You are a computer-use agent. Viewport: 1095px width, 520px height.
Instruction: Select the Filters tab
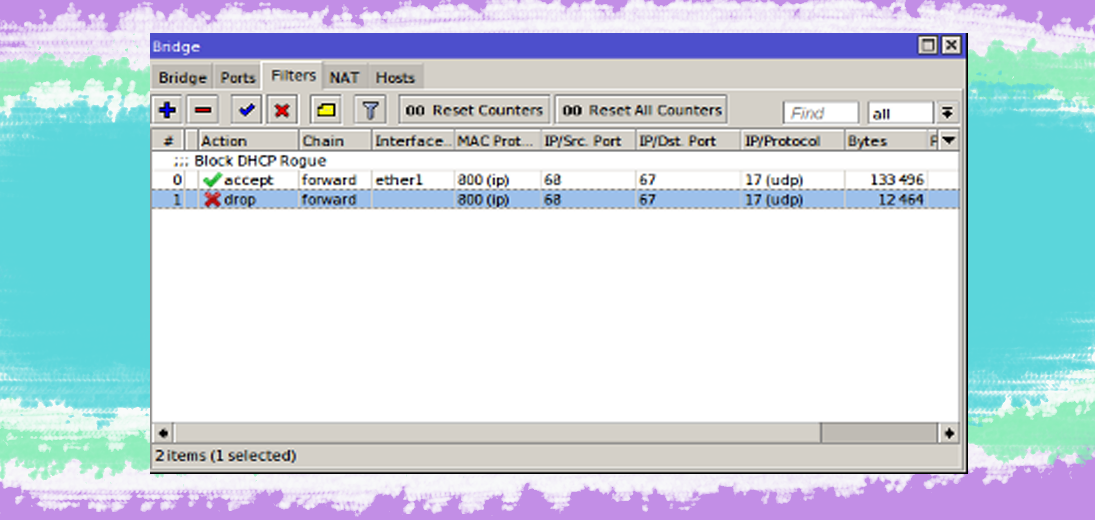(293, 75)
